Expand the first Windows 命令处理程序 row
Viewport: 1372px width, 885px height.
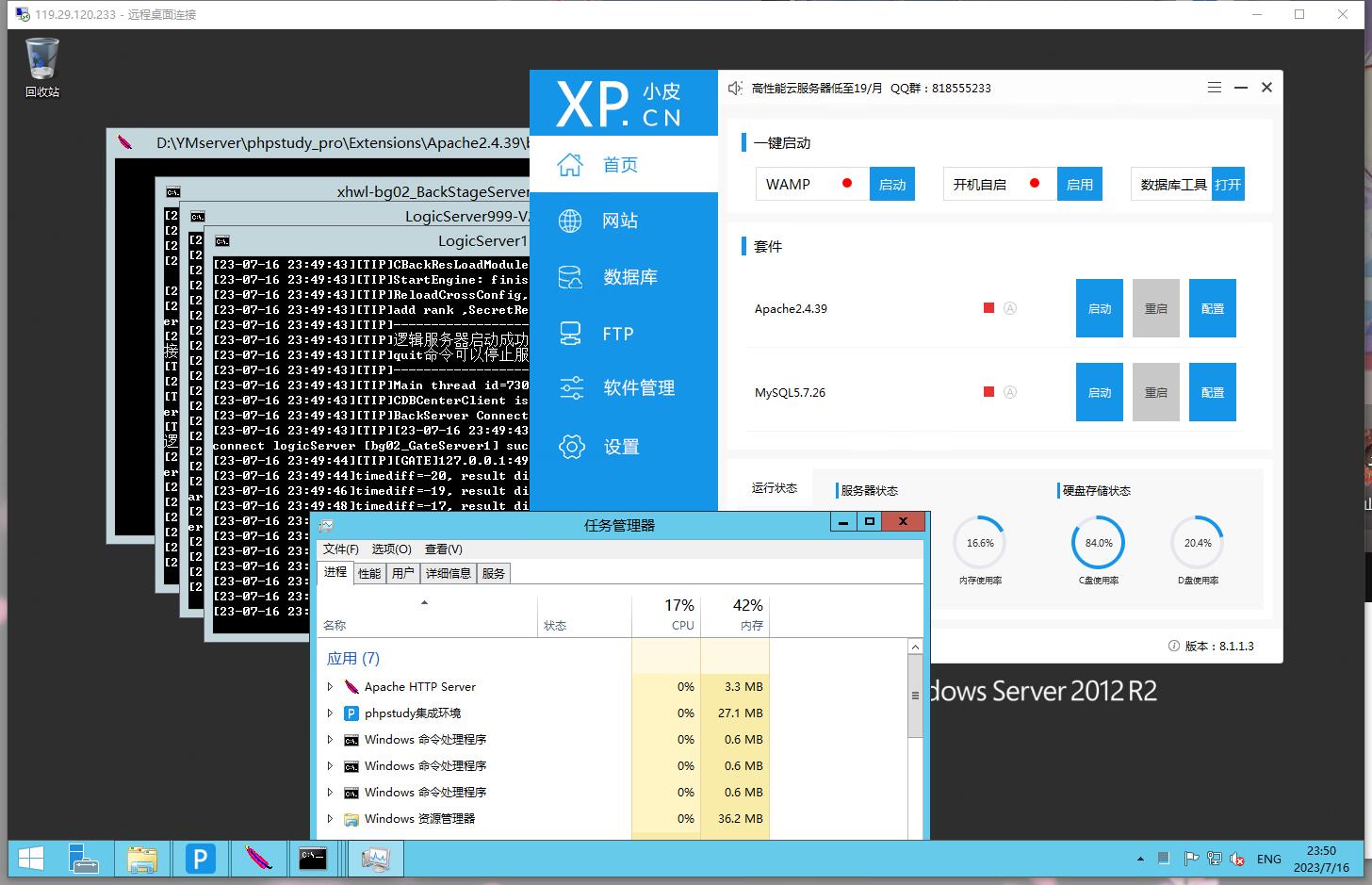tap(330, 740)
